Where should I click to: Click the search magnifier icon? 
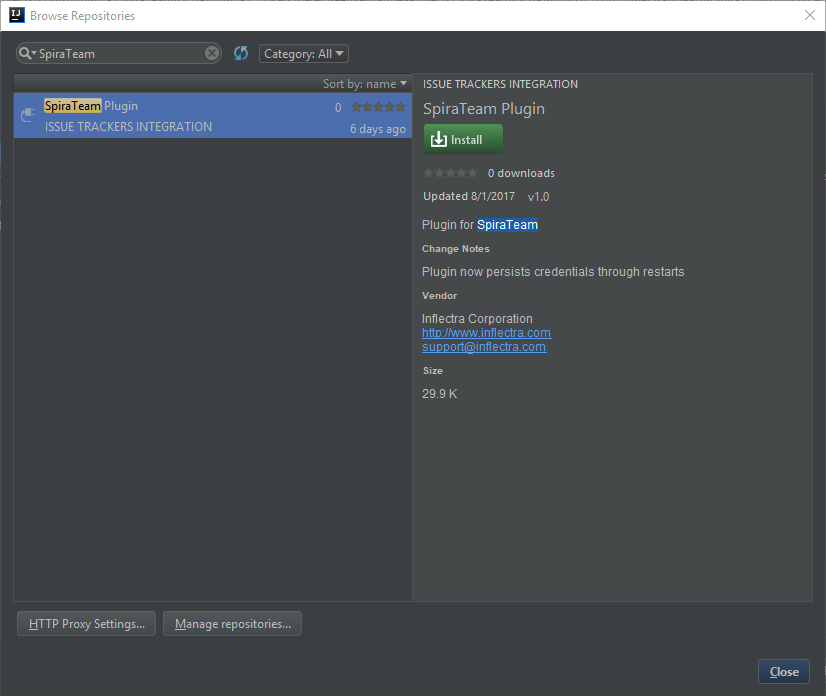[x=25, y=53]
